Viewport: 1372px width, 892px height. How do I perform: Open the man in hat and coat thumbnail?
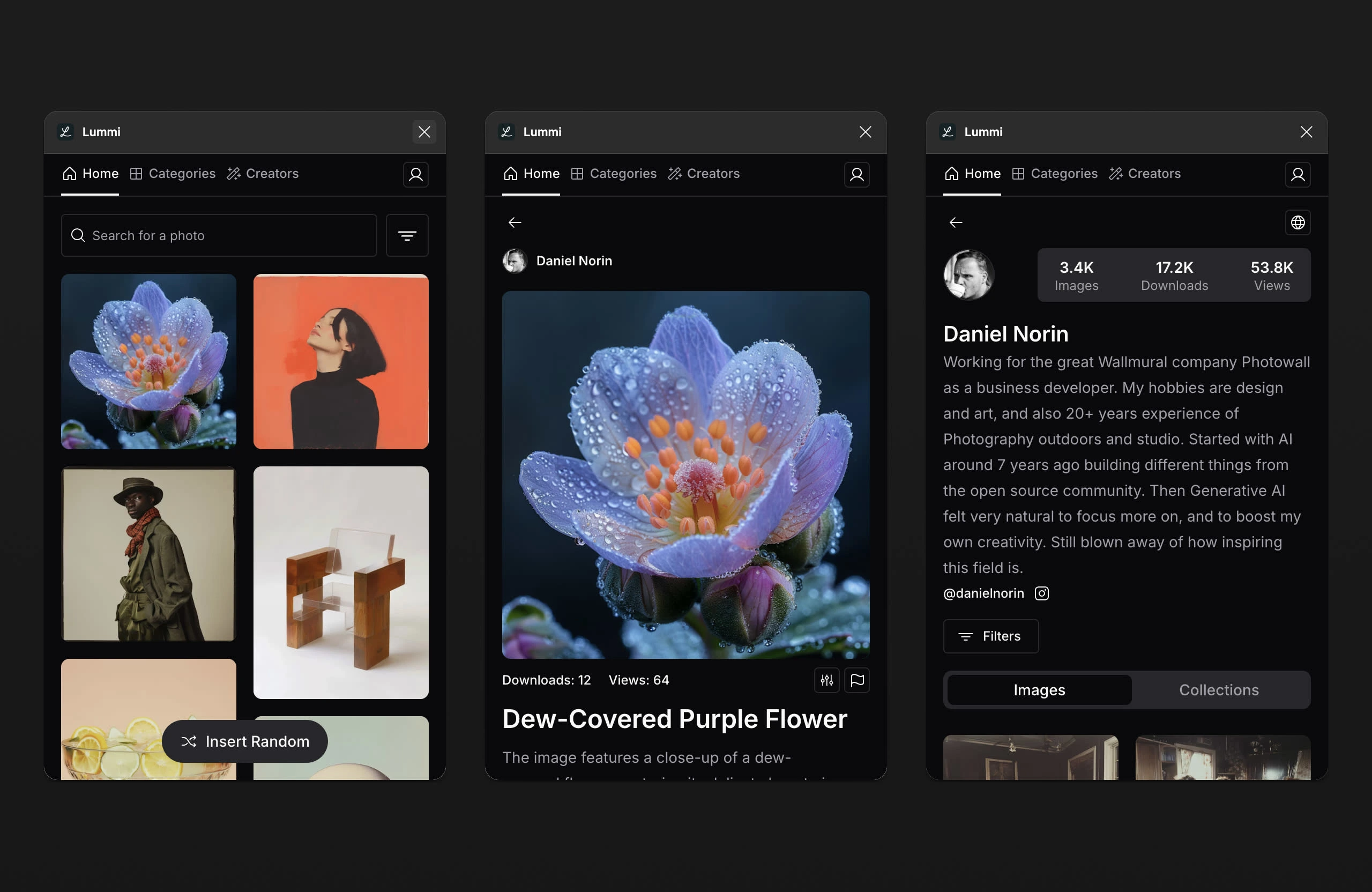coord(149,554)
